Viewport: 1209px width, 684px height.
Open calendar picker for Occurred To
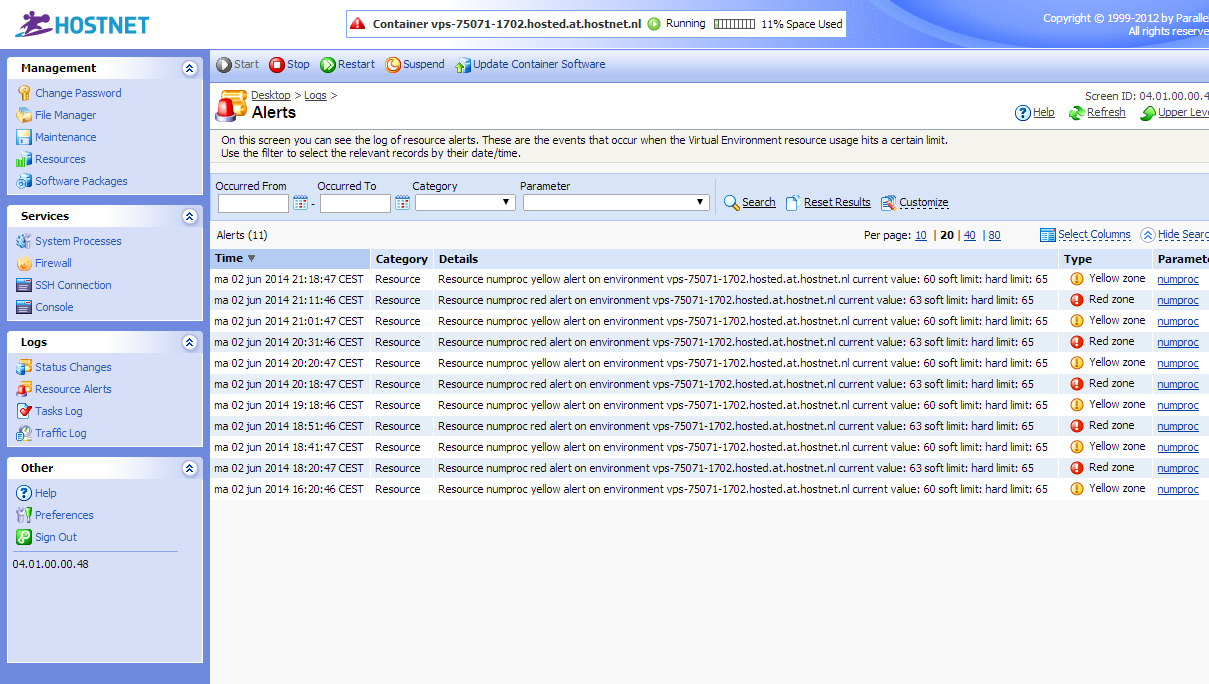[402, 203]
